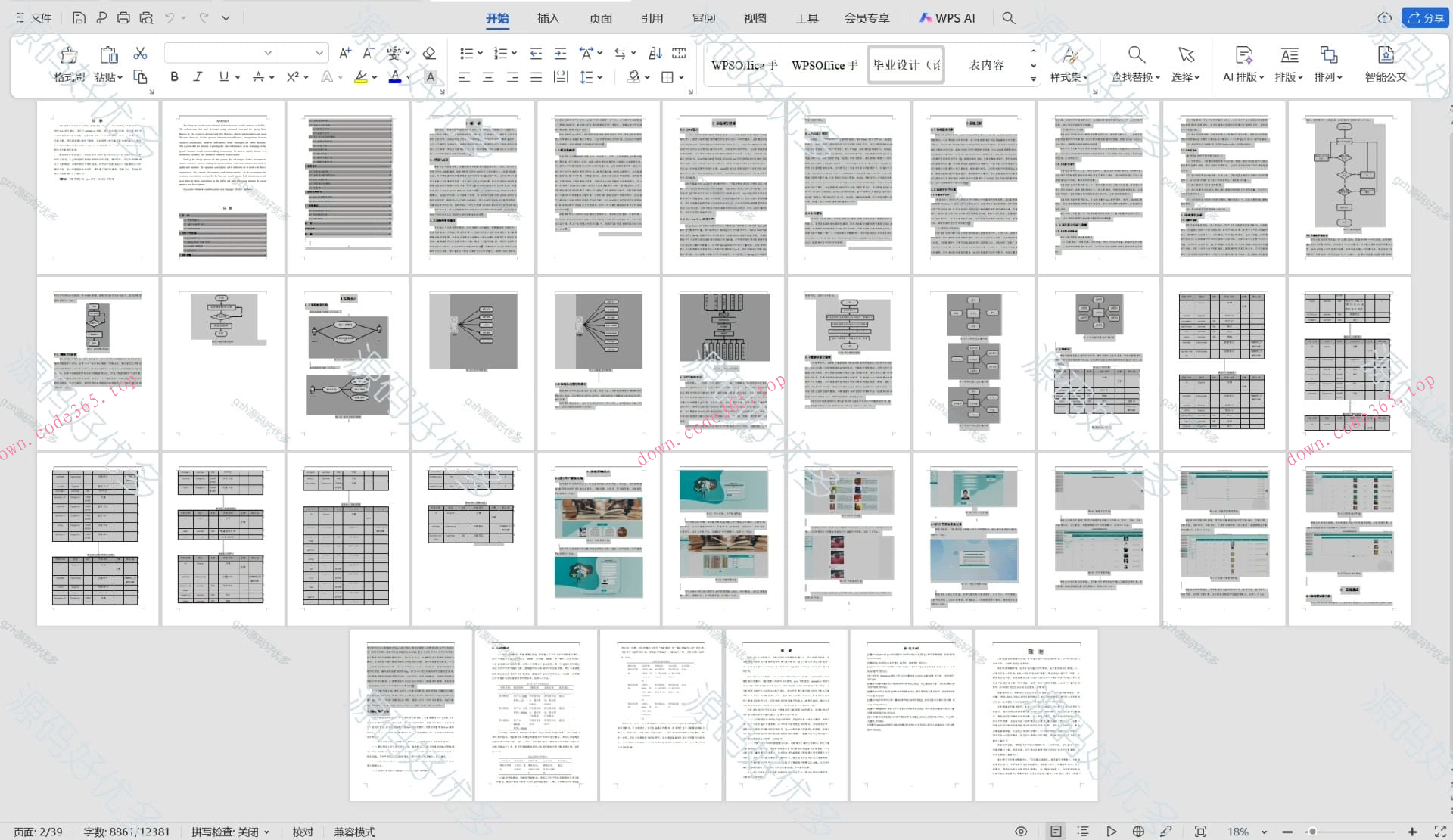Click the 分享 share button

[x=1425, y=18]
